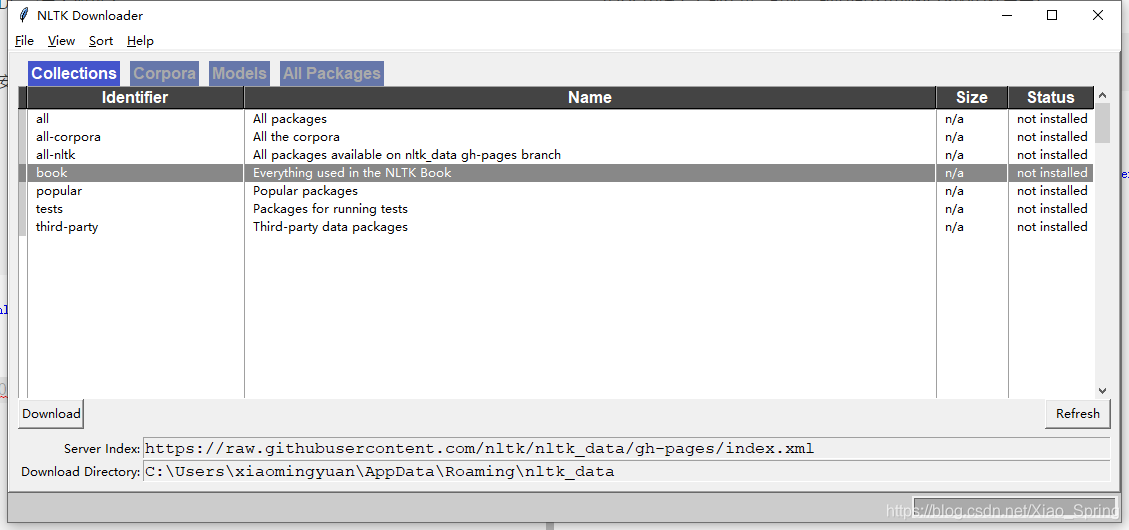Viewport: 1129px width, 530px height.
Task: Click the Server Index URL field
Action: point(626,449)
